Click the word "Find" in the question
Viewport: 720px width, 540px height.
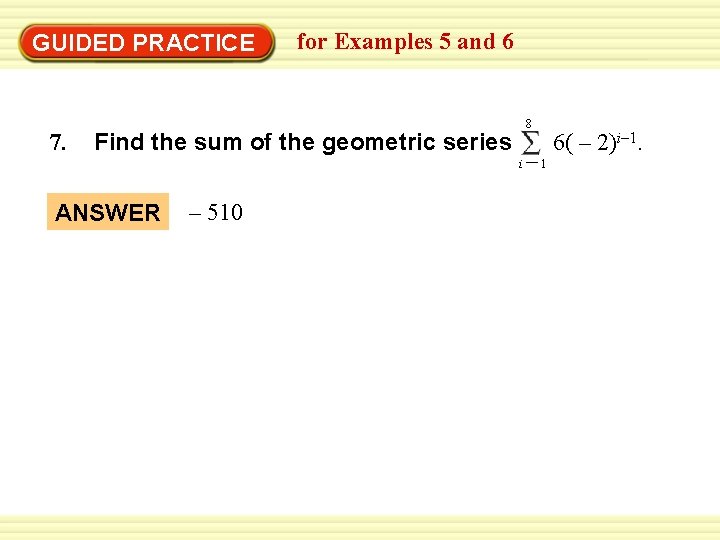(118, 142)
